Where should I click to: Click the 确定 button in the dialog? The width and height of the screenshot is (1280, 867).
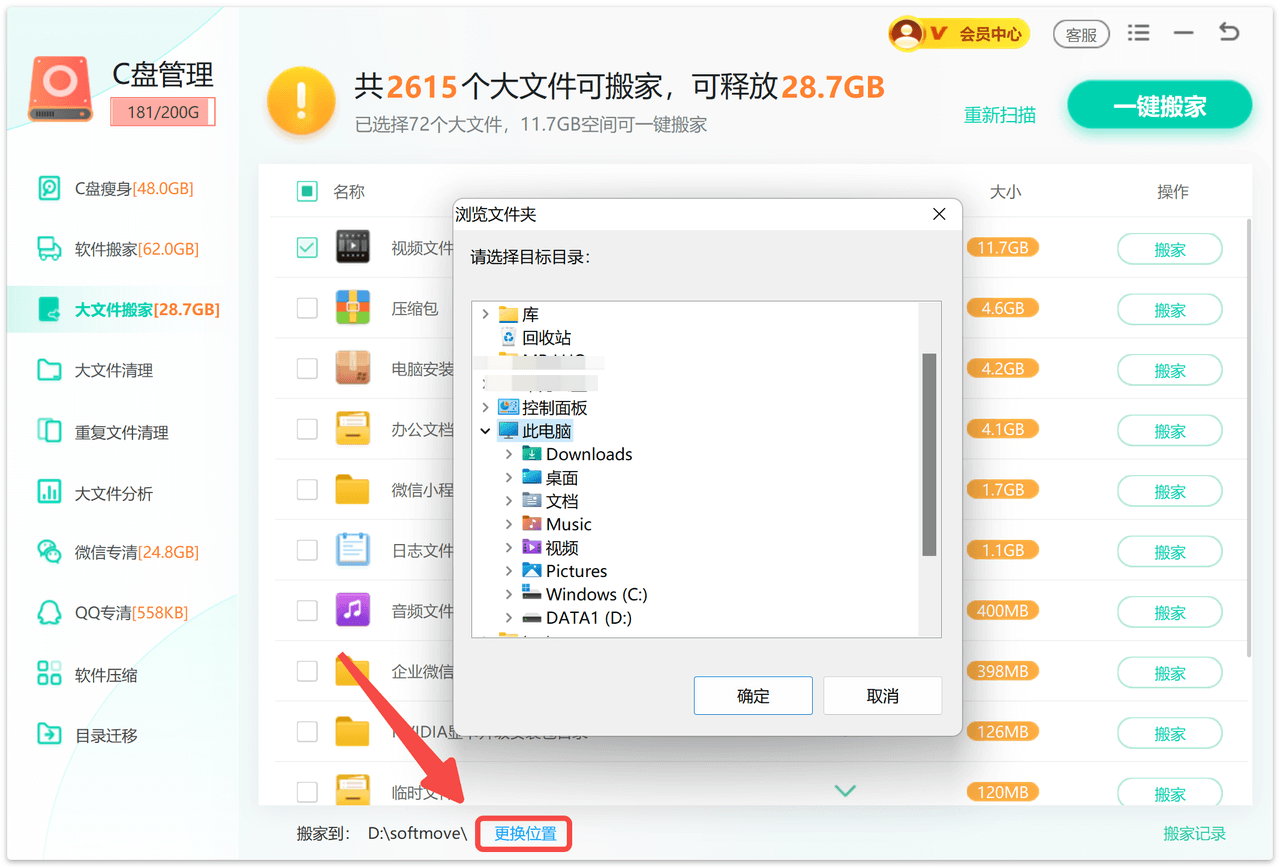tap(753, 696)
